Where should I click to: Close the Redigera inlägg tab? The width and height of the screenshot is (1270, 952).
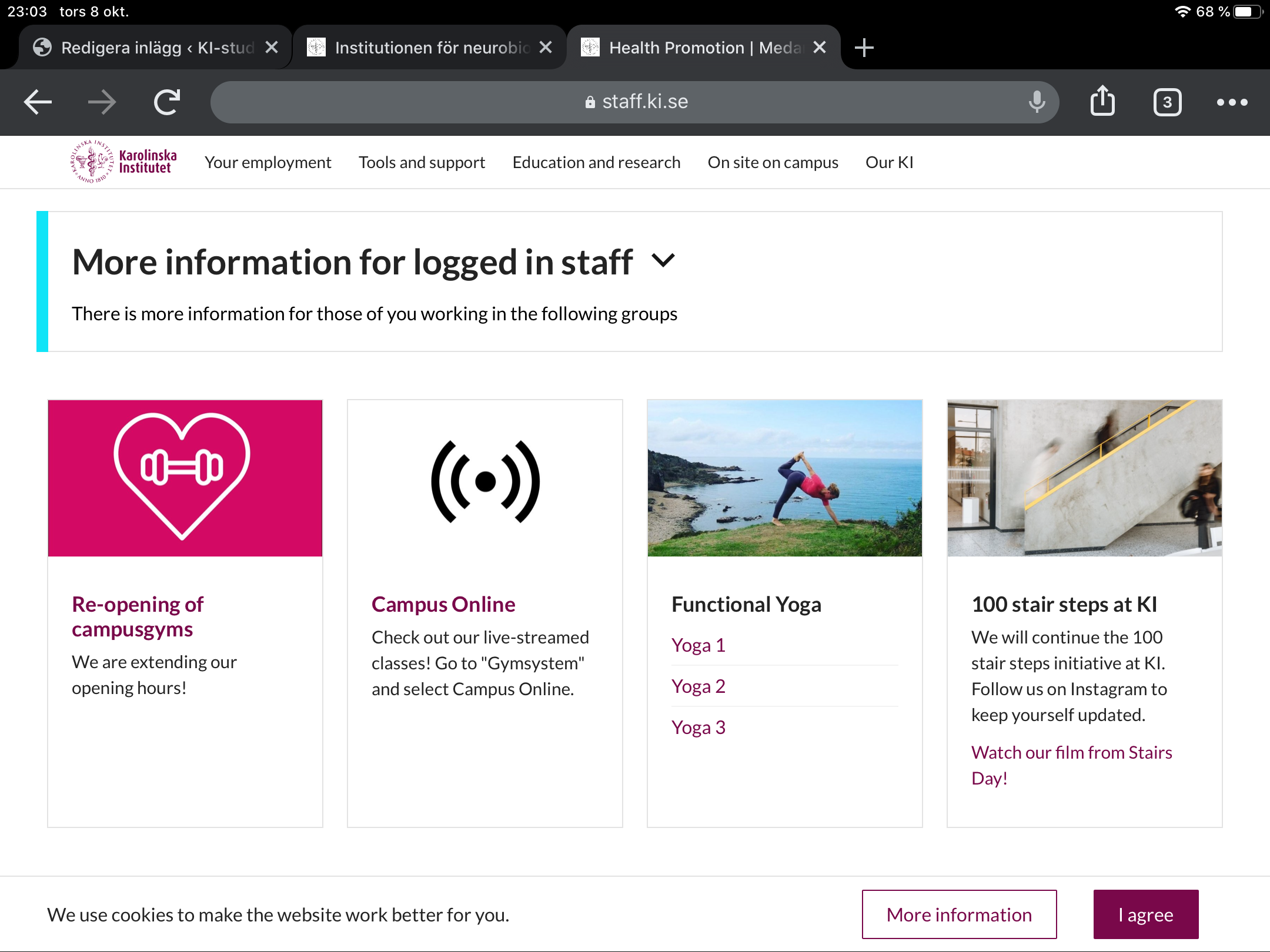click(272, 48)
